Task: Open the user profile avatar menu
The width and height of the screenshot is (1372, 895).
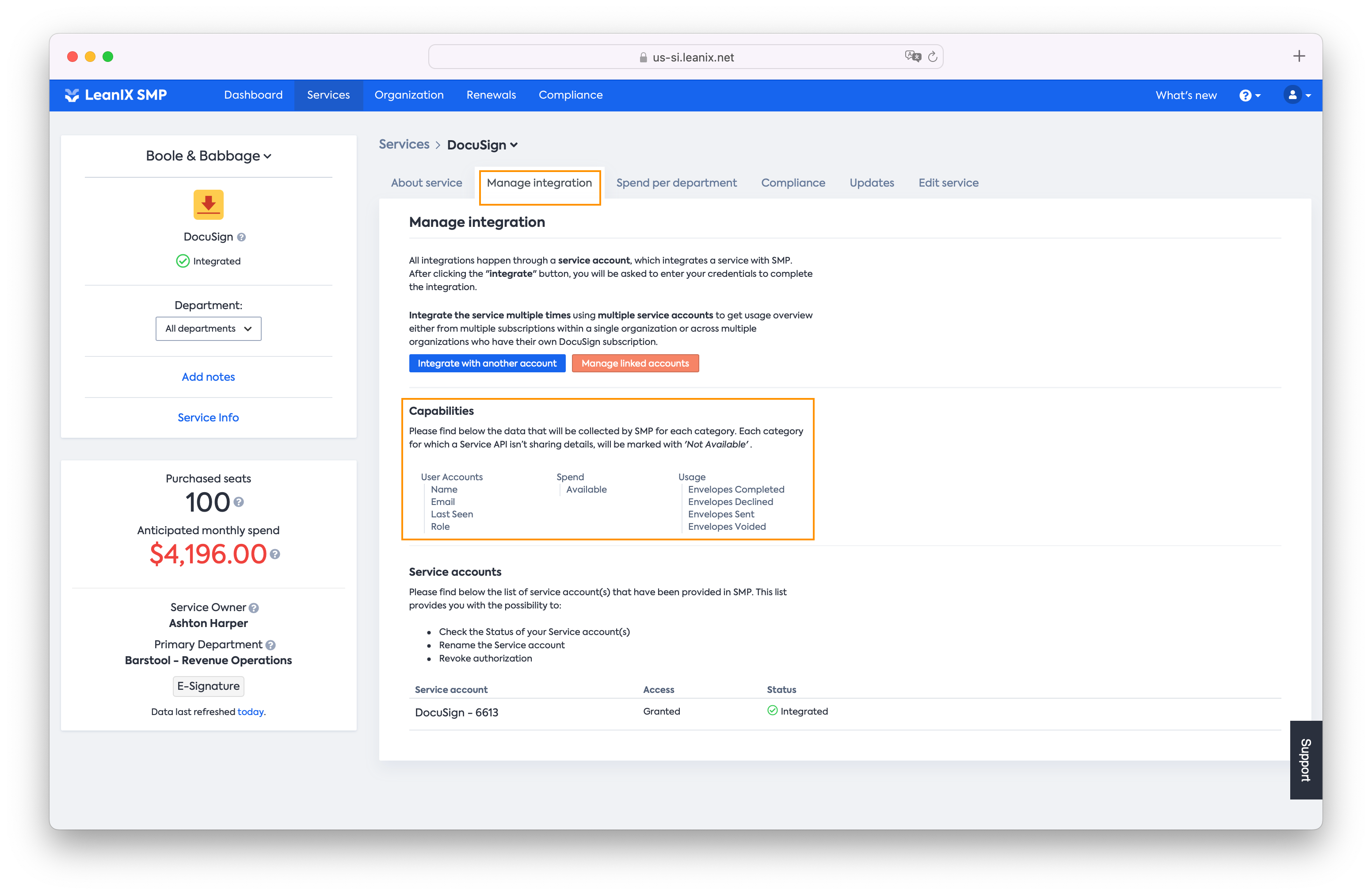Action: click(x=1296, y=95)
